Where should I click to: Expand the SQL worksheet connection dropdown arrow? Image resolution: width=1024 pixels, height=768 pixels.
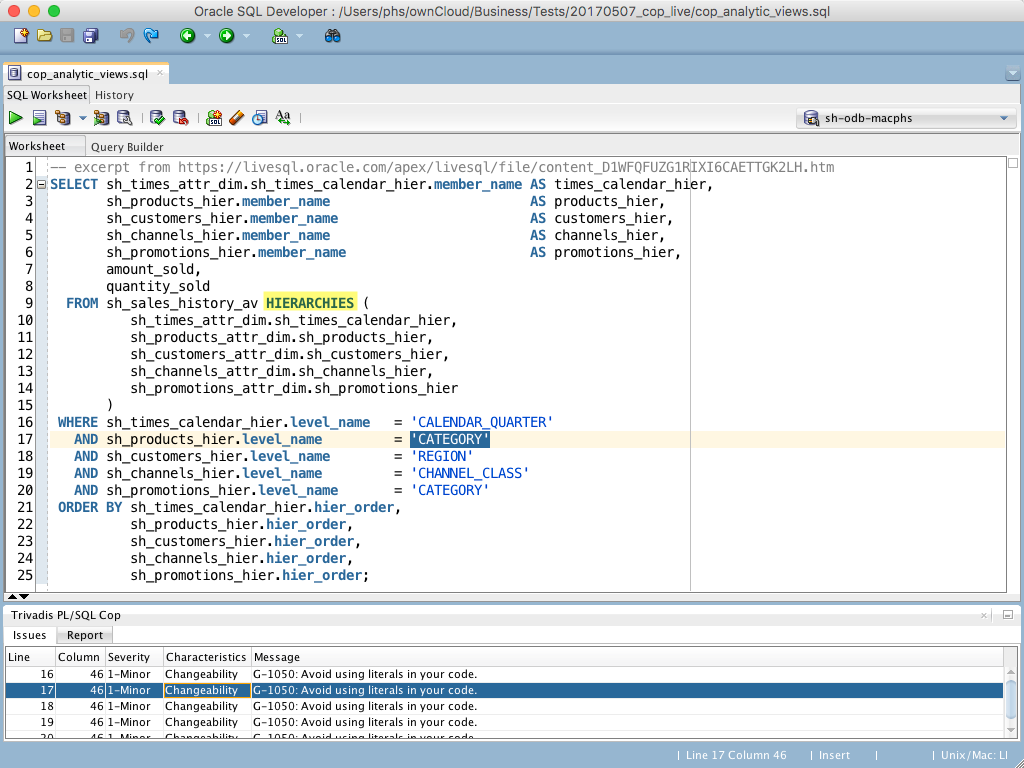(x=300, y=36)
